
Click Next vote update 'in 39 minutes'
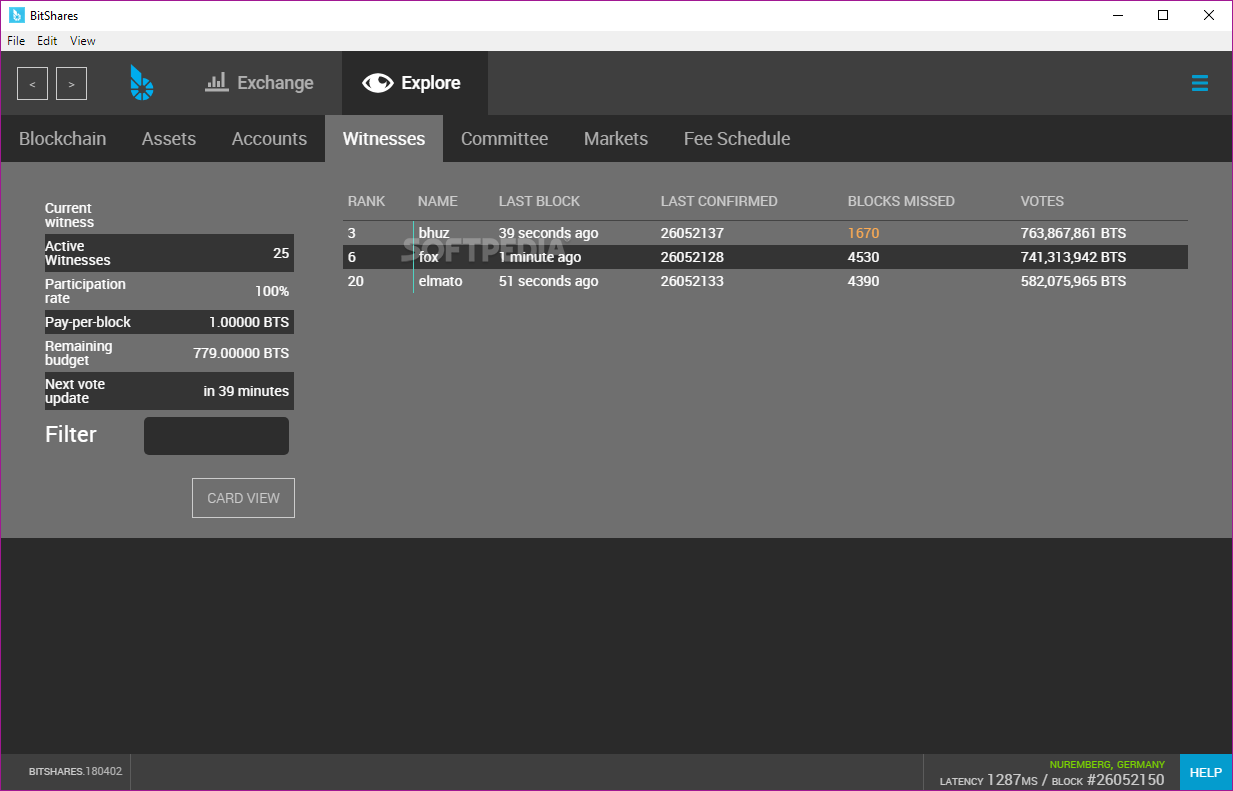click(x=246, y=391)
